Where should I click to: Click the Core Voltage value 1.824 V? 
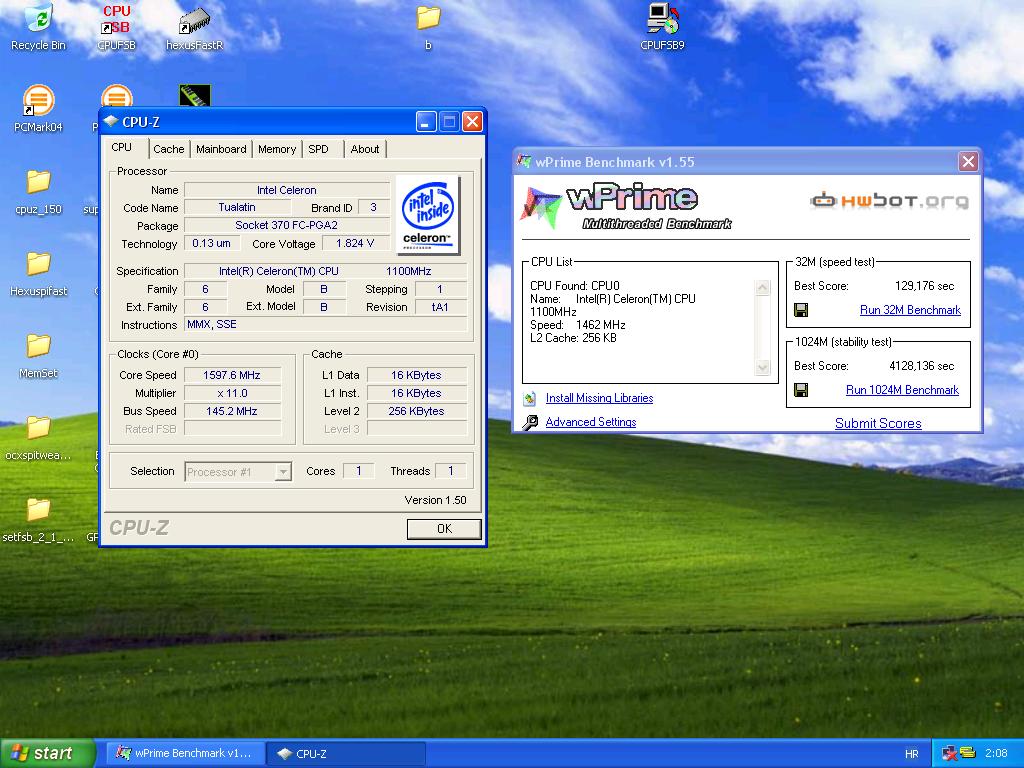[355, 243]
